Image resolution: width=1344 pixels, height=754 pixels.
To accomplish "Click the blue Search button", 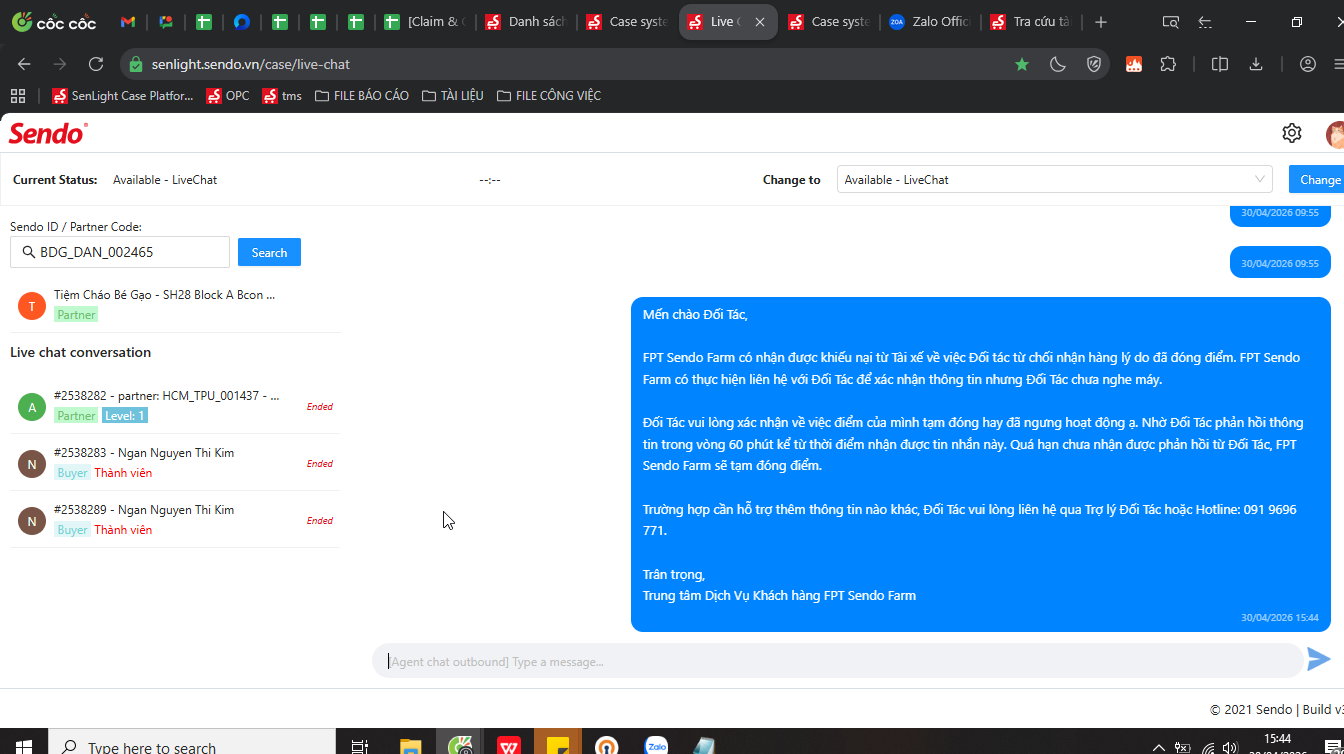I will [x=269, y=252].
